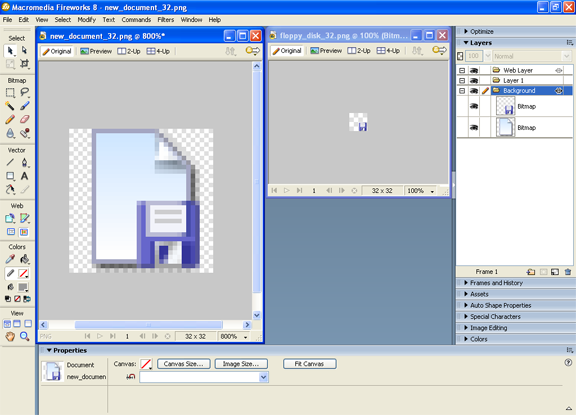
Task: Switch to Full Screen mode
Action: [28, 324]
